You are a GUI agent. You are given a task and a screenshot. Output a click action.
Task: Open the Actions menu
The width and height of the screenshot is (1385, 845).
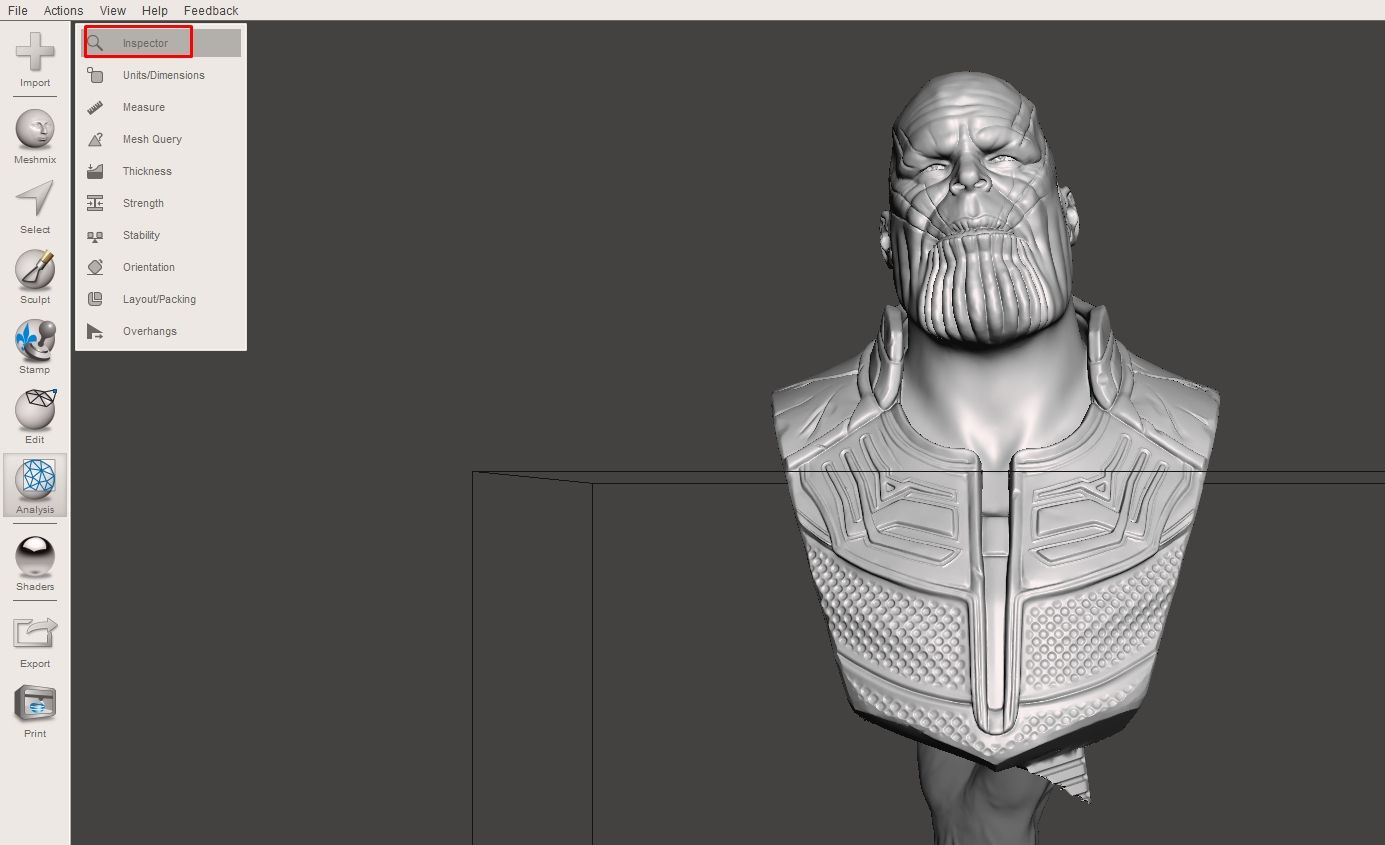pyautogui.click(x=63, y=10)
